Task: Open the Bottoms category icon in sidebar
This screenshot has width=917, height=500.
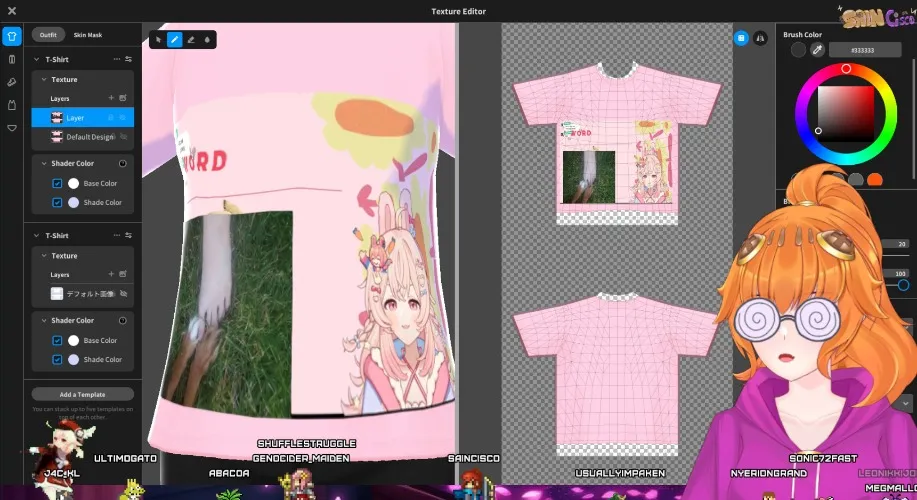Action: click(x=12, y=59)
